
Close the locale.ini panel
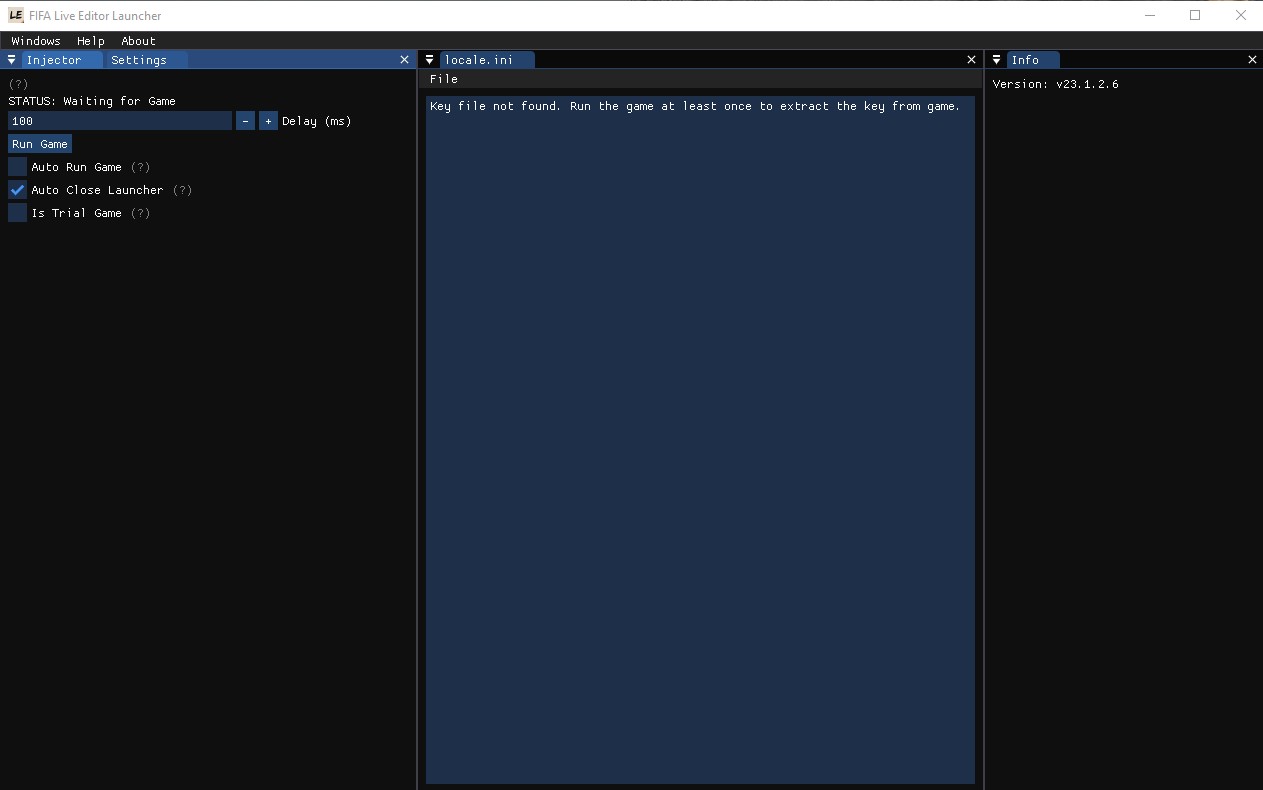point(971,60)
